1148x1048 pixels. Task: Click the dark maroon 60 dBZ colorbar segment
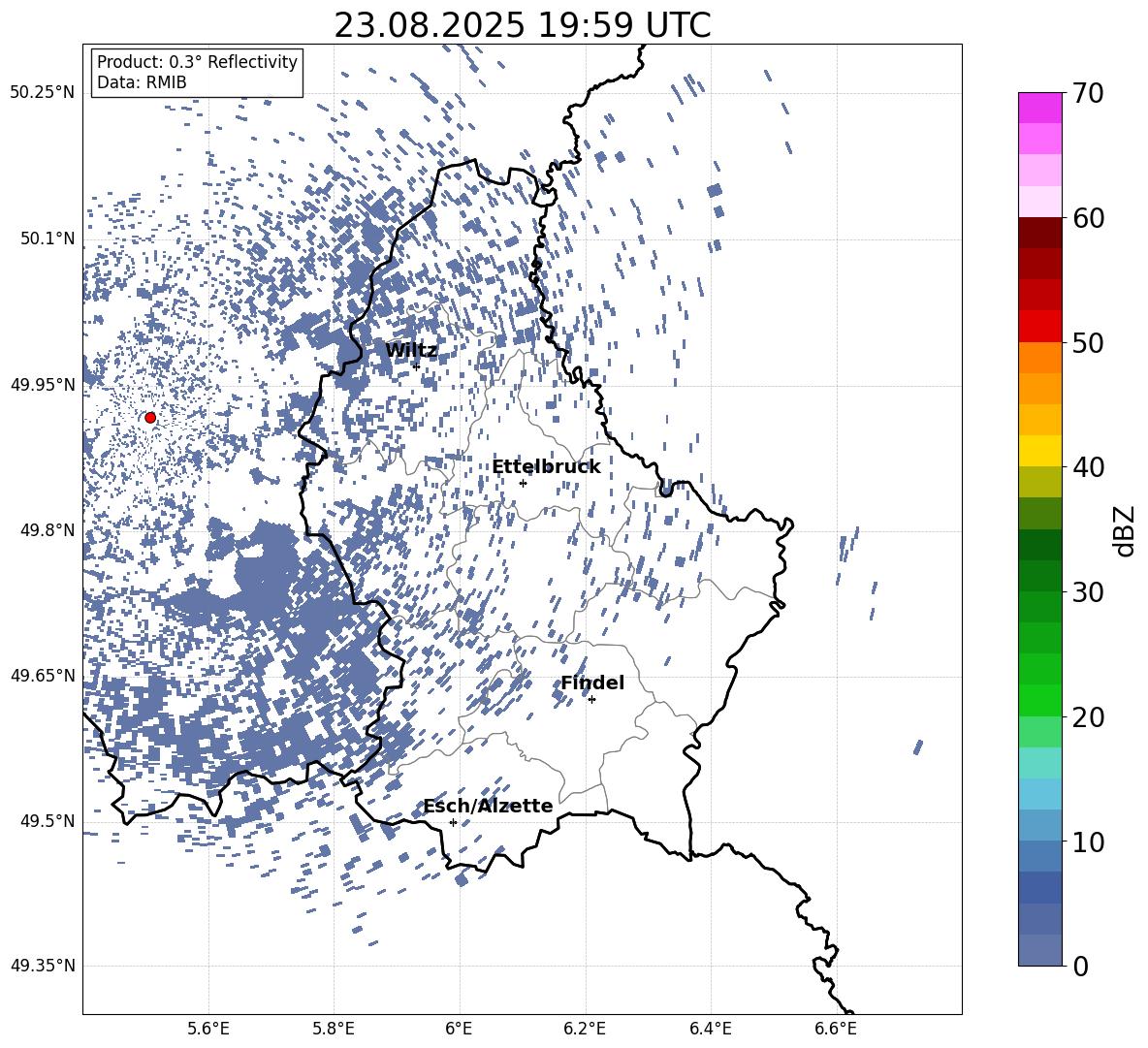point(1040,233)
